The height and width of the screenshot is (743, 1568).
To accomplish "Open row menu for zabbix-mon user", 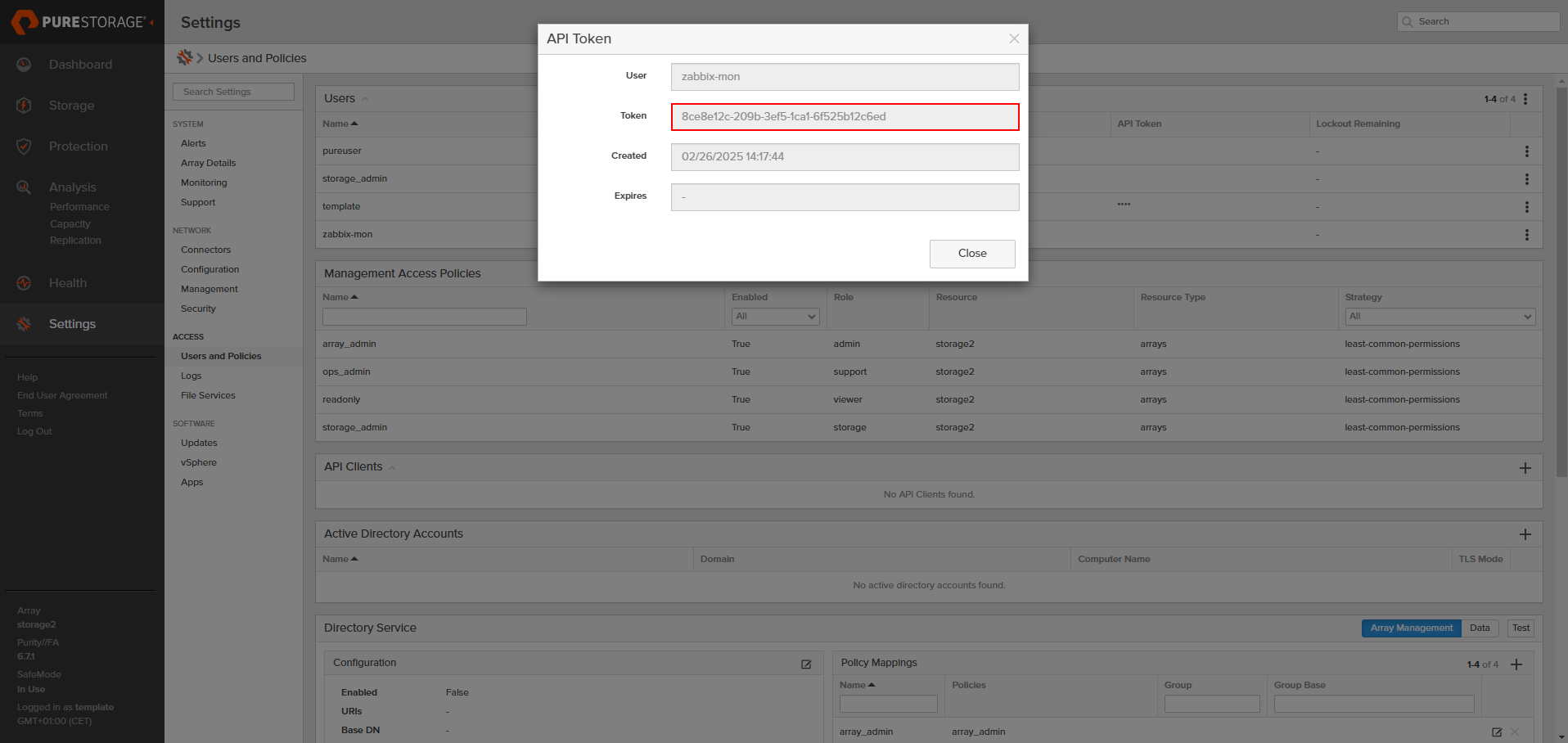I will pyautogui.click(x=1527, y=235).
